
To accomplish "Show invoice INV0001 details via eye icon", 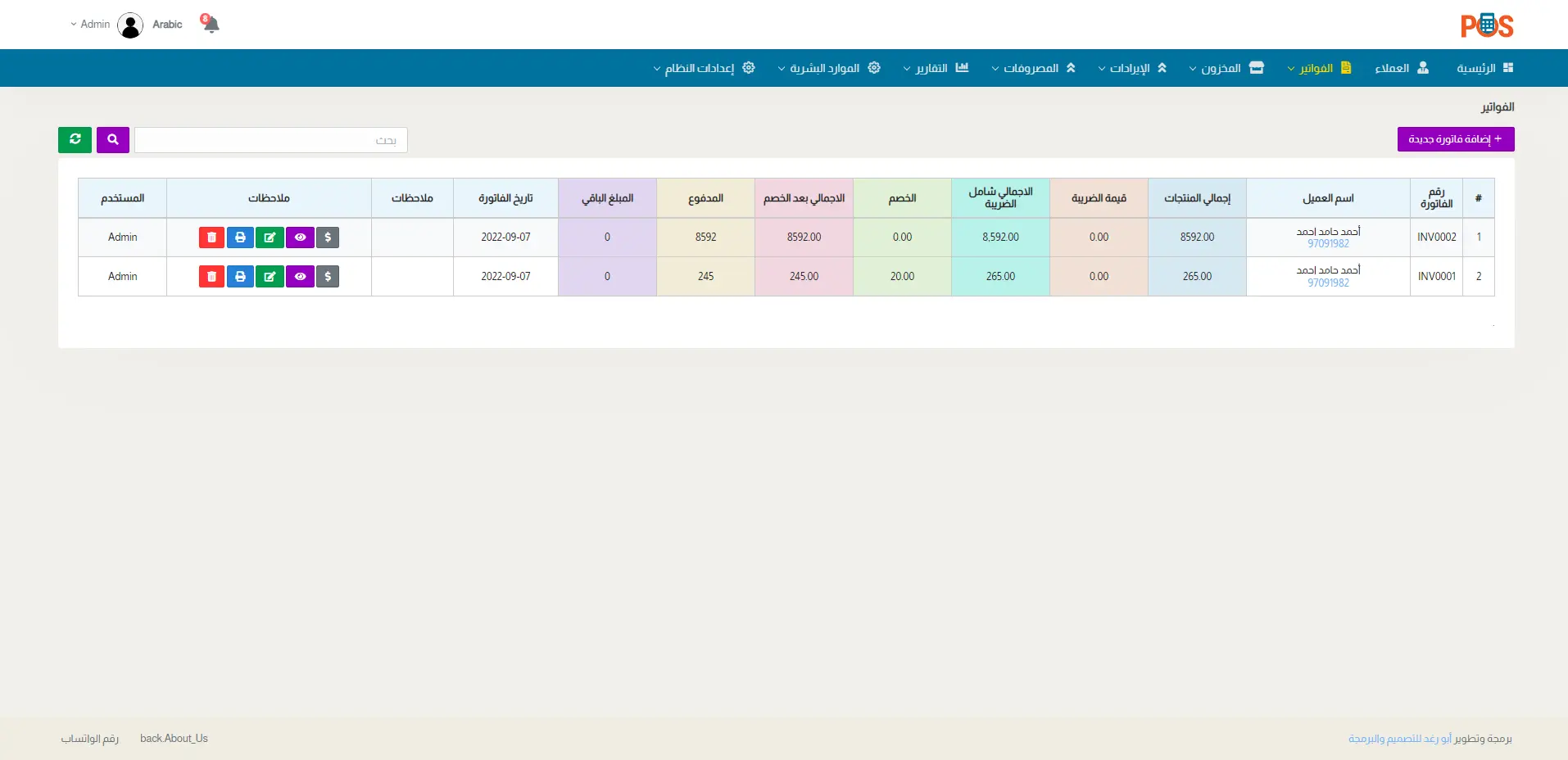I will [300, 277].
